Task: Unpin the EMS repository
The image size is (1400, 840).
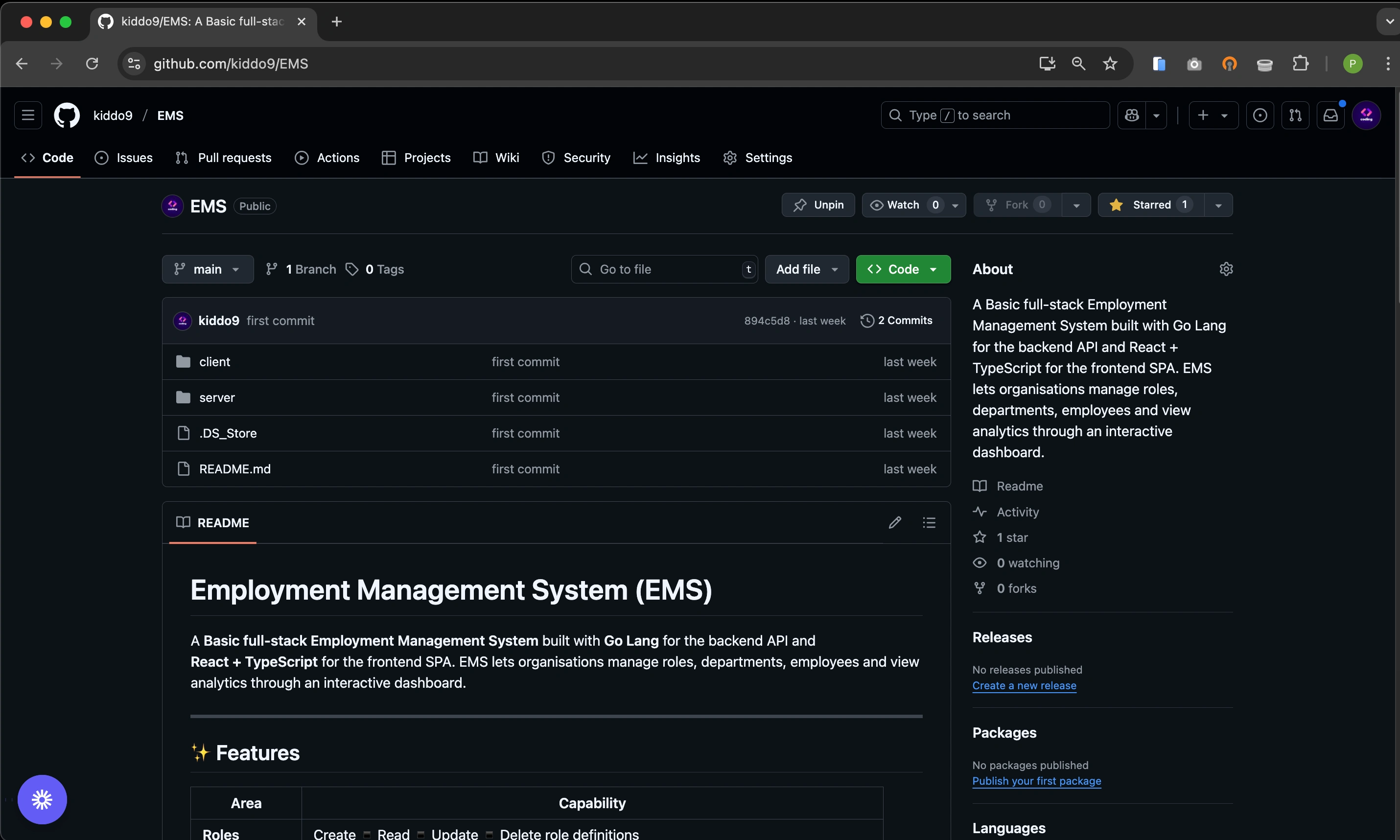Action: pyautogui.click(x=817, y=204)
